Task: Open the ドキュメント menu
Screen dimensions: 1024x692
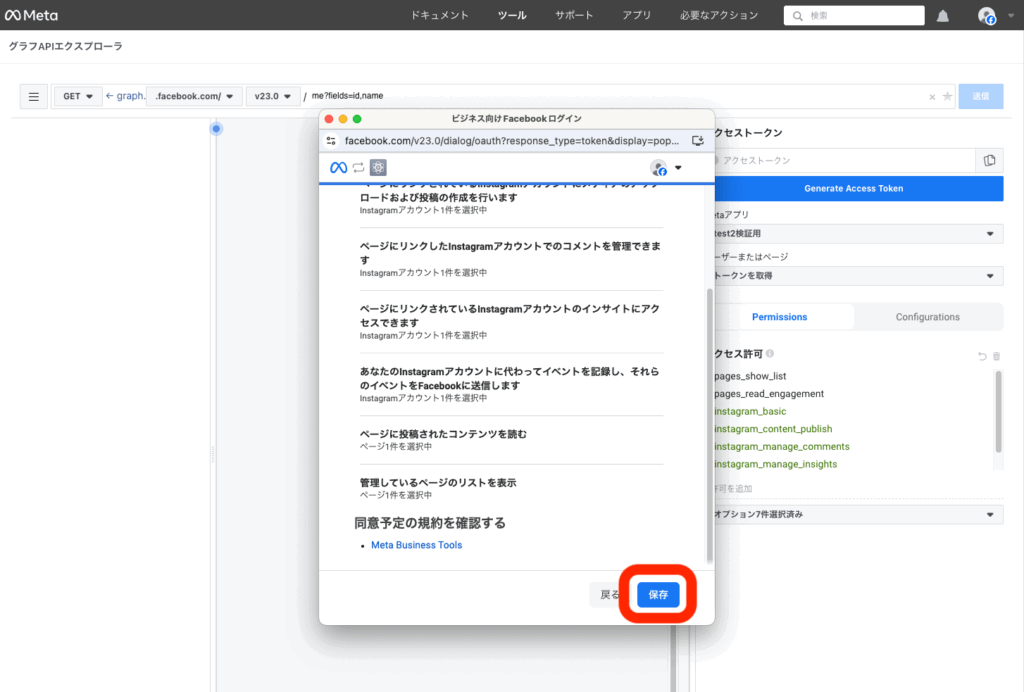Action: (440, 15)
